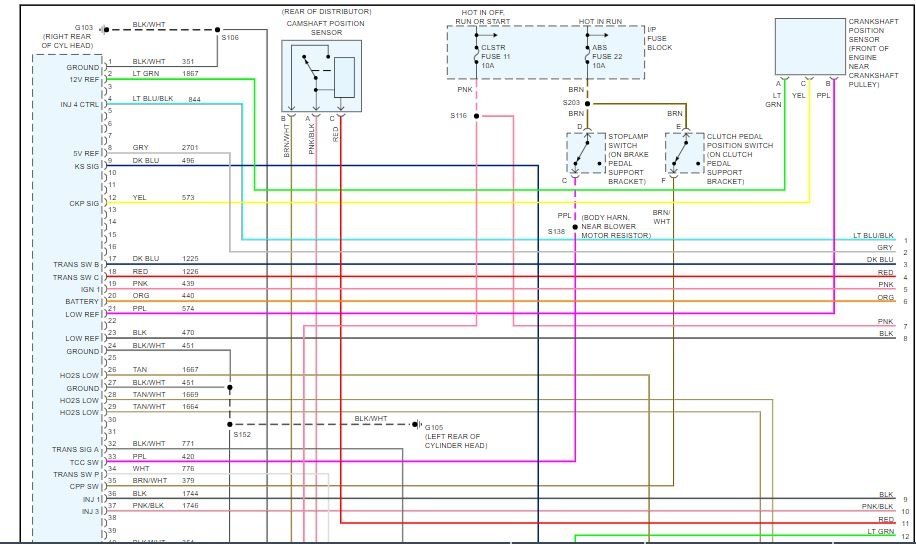Select circuit number 1667
Viewport: 916px width, 544px height.
[x=190, y=369]
